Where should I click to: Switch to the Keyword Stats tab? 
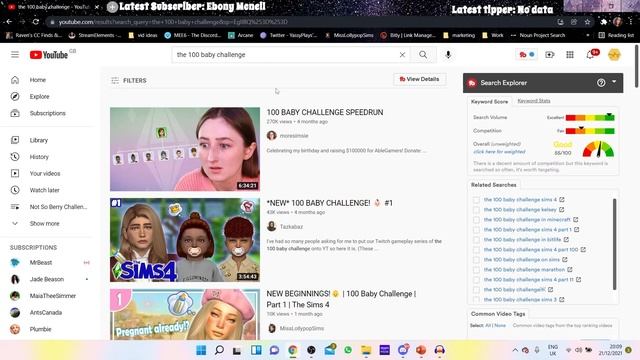(534, 101)
